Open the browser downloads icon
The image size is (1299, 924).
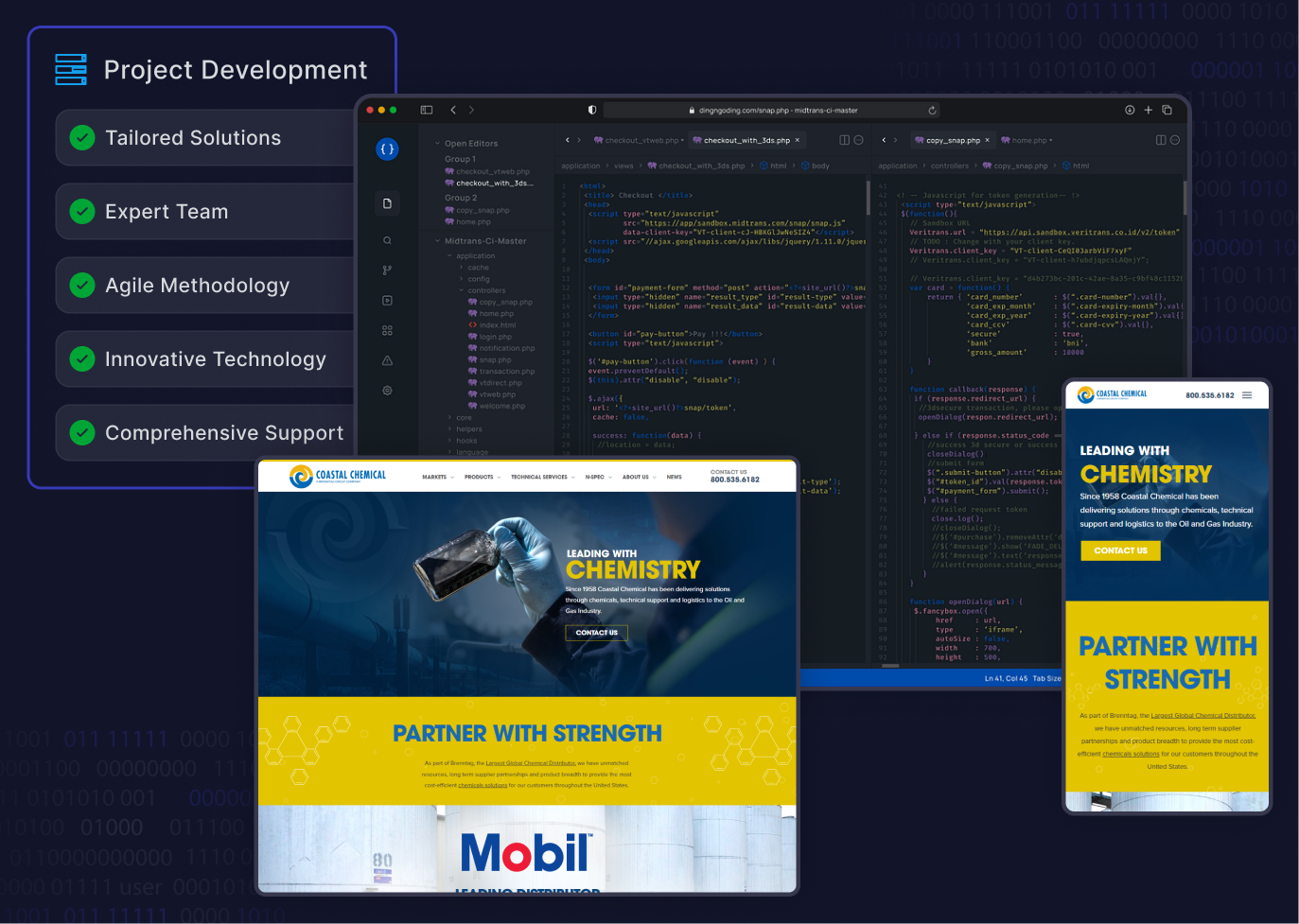point(1130,110)
